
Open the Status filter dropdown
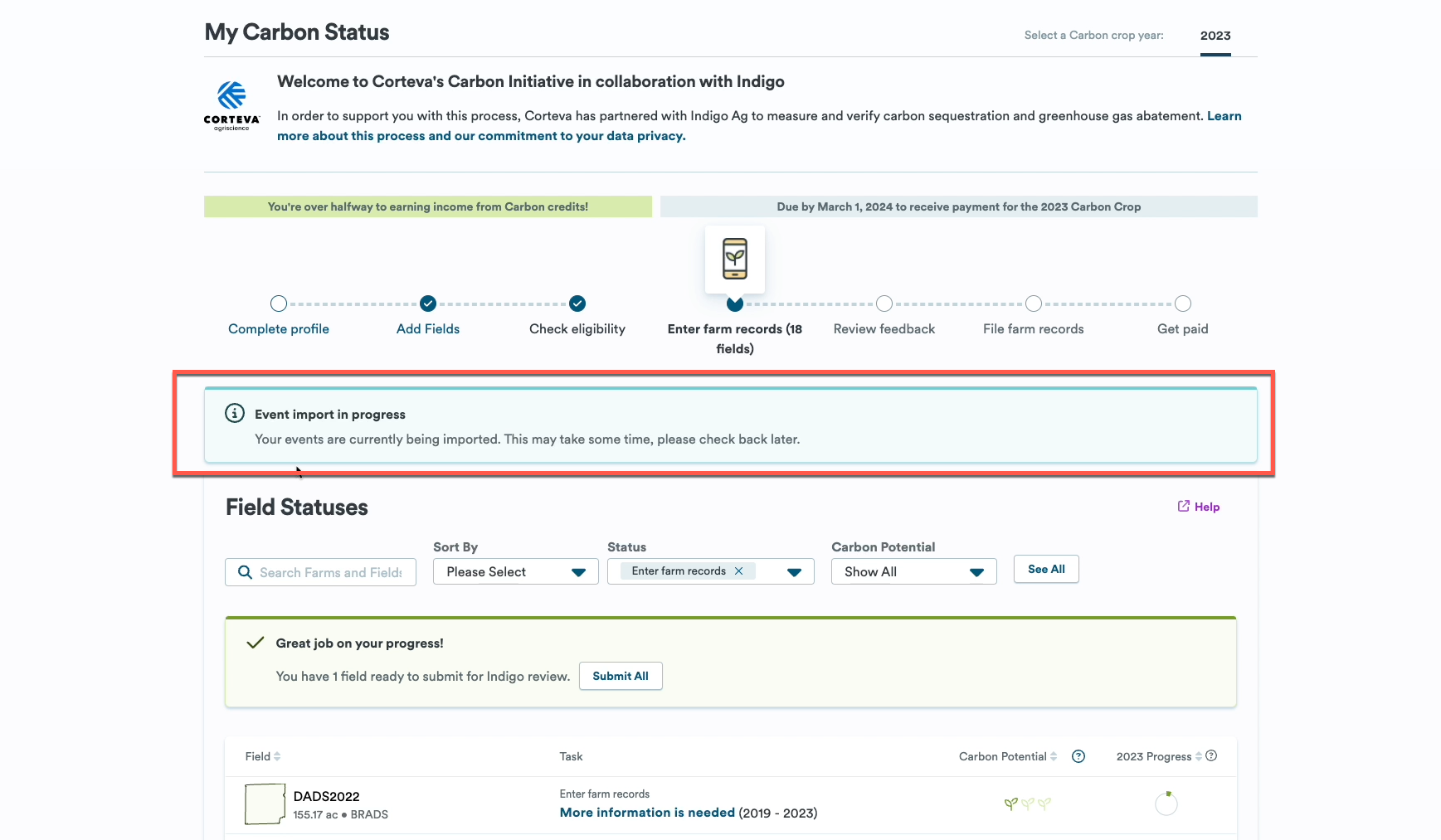tap(794, 571)
